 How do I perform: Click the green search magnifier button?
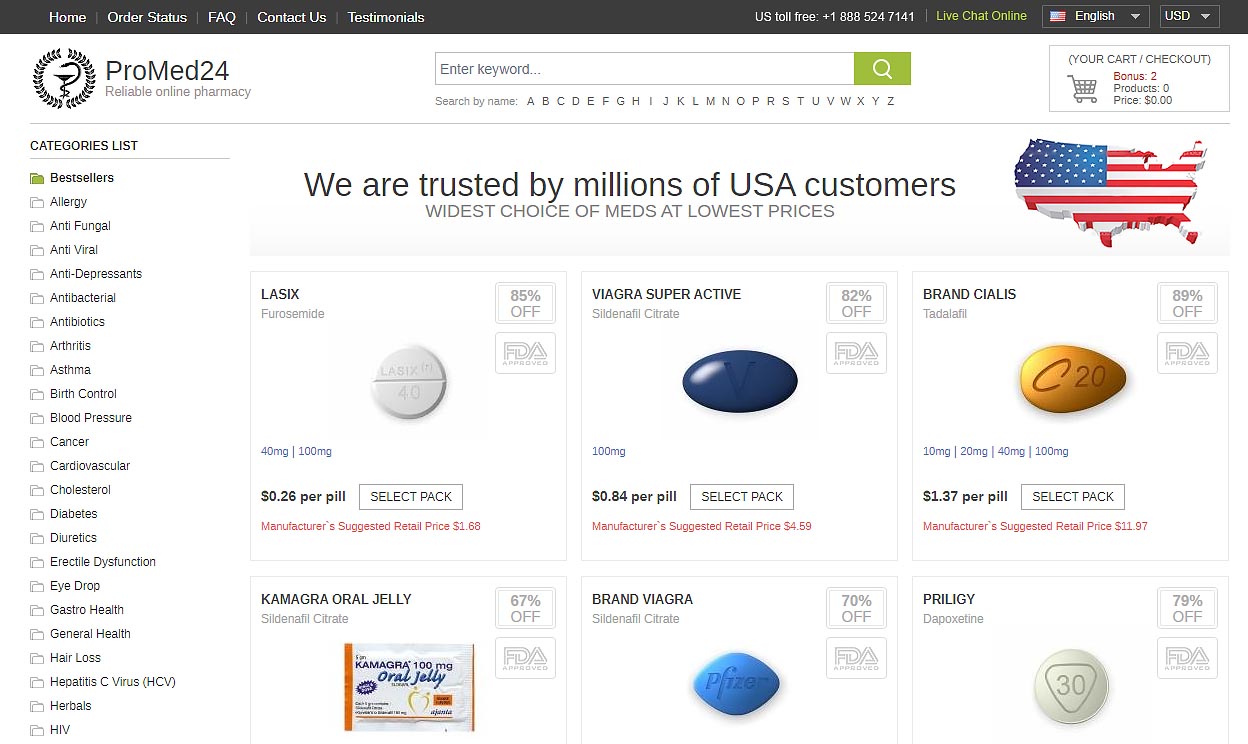(882, 69)
